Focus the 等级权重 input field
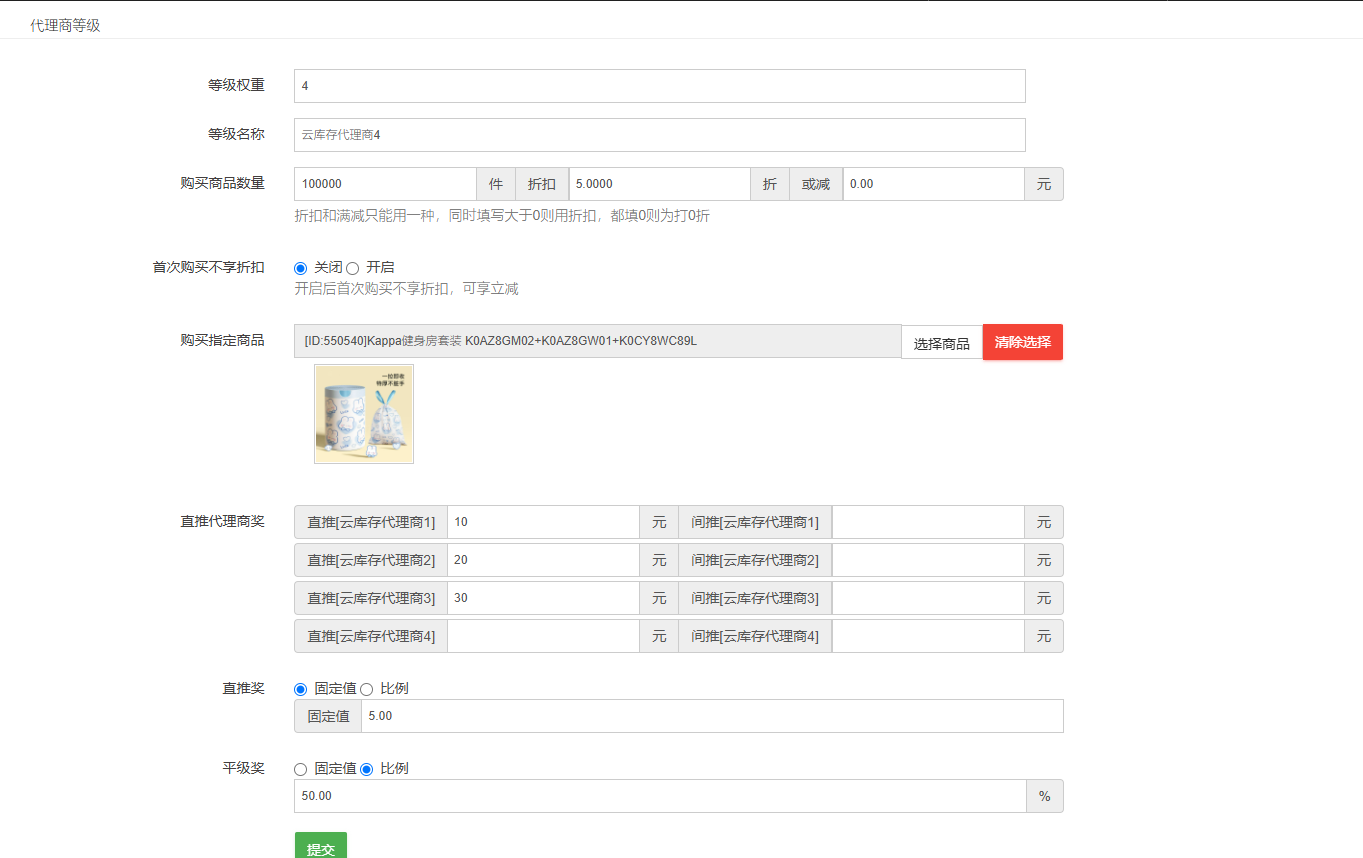1363x858 pixels. coord(659,86)
